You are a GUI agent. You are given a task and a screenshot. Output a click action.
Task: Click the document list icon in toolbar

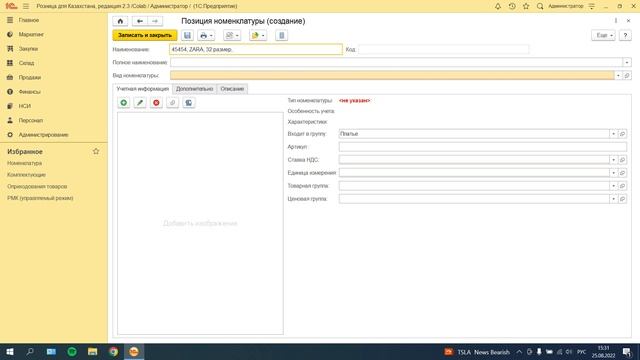[281, 36]
